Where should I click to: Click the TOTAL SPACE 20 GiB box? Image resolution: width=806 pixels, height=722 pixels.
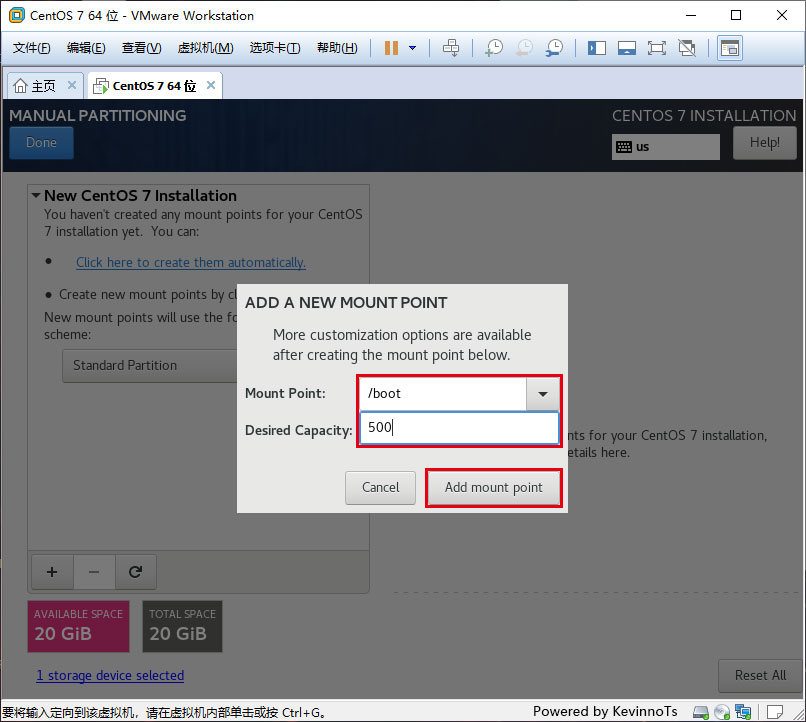[x=182, y=626]
